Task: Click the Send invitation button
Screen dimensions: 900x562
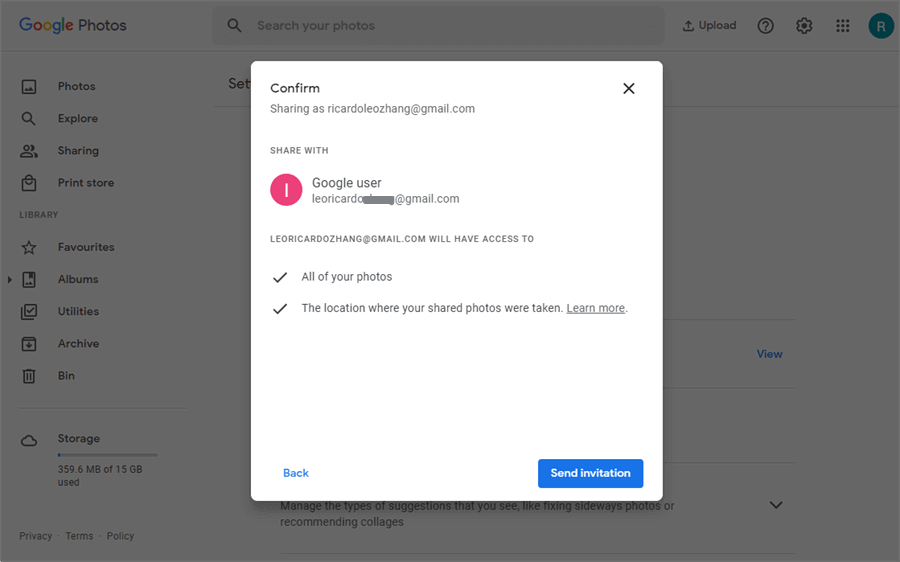Action: coord(590,473)
